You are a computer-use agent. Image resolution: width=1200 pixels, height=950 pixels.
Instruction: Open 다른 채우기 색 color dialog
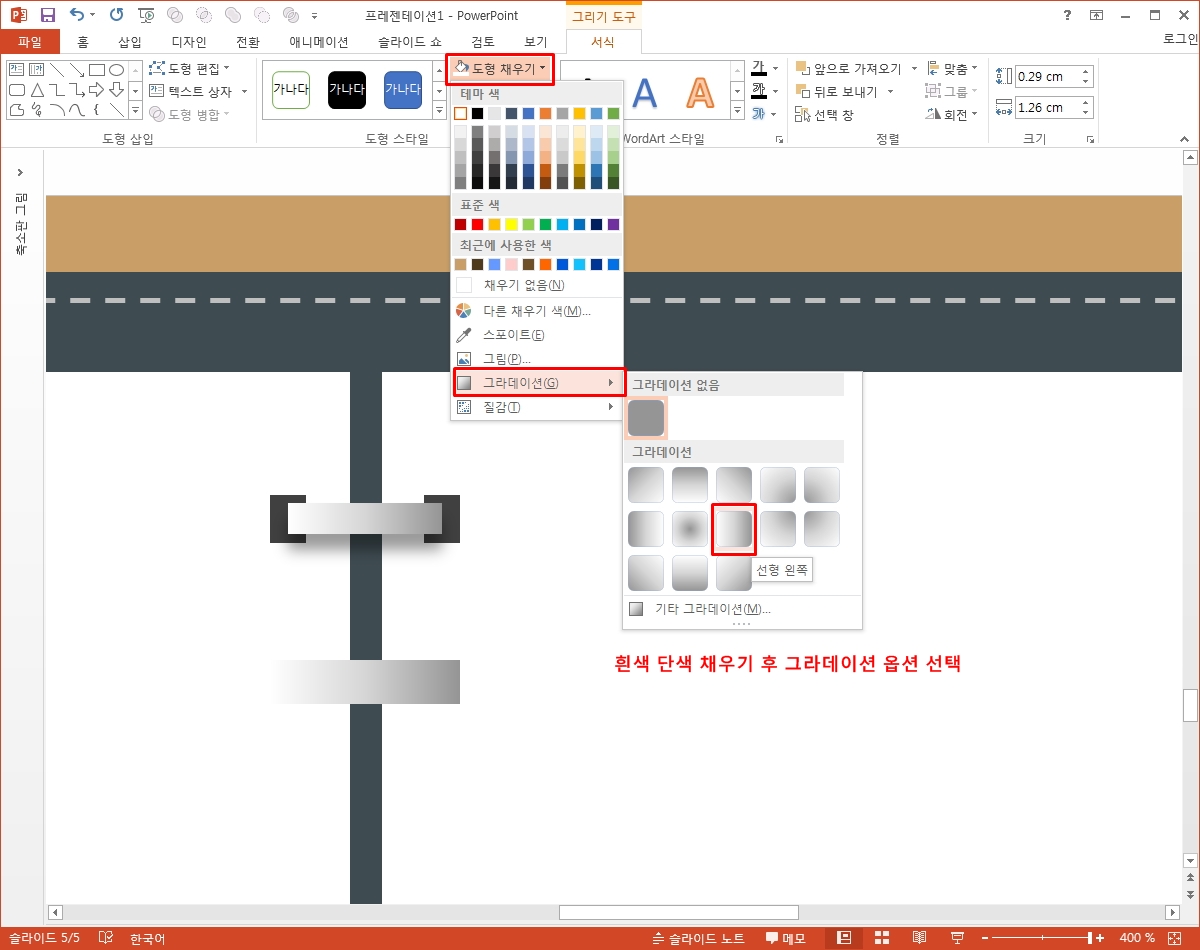(536, 311)
